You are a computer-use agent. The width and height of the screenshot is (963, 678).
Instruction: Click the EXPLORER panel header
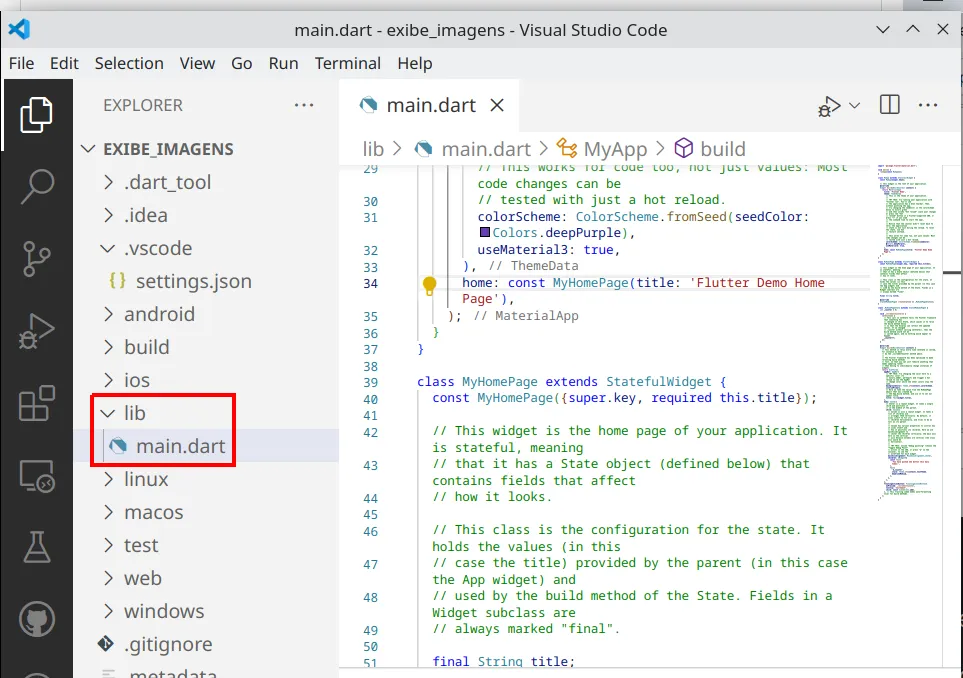pos(143,105)
